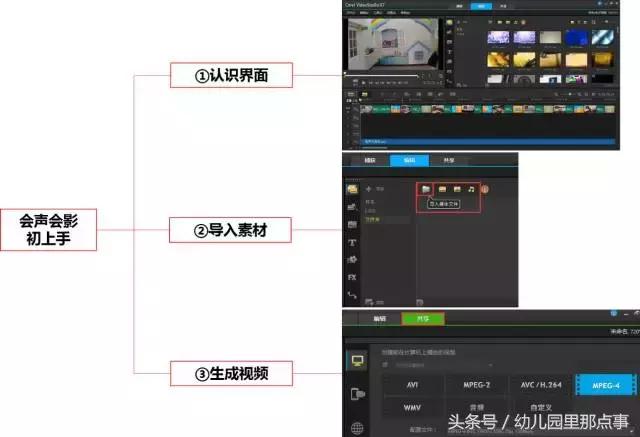Select the highlighted 文件夹 folder tree item
The width and height of the screenshot is (640, 437).
[x=386, y=220]
